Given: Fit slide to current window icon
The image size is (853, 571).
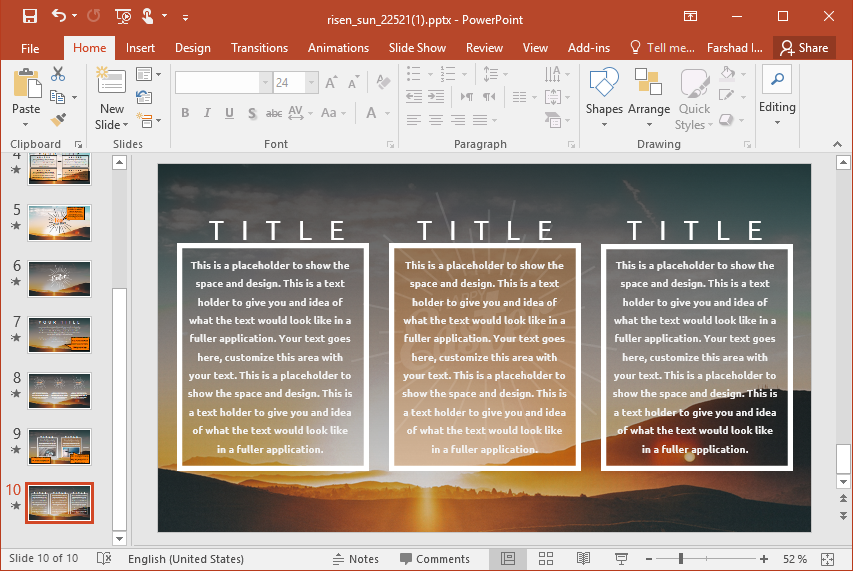Looking at the screenshot, I should click(827, 559).
